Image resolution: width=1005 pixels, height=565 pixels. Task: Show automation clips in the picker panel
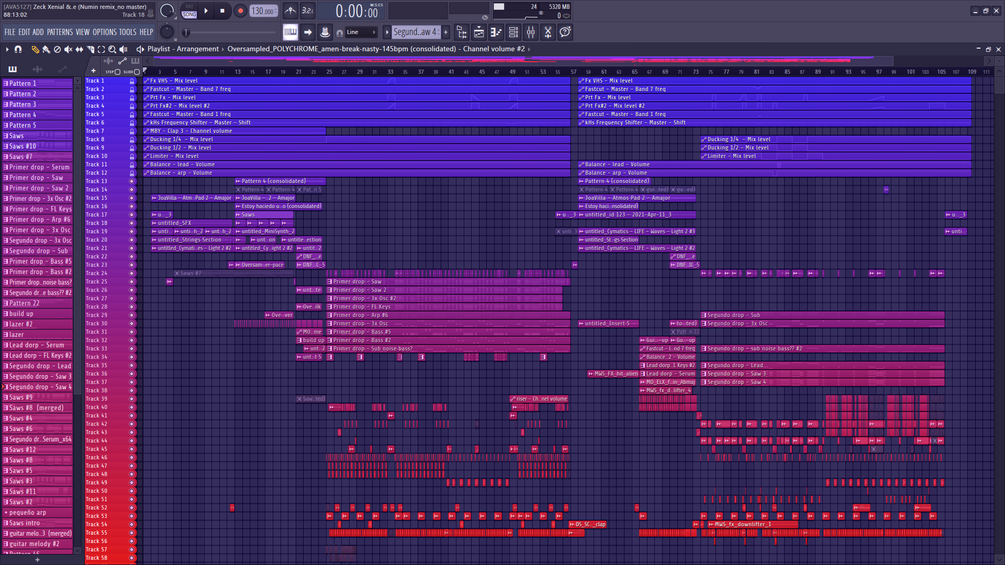pos(62,69)
